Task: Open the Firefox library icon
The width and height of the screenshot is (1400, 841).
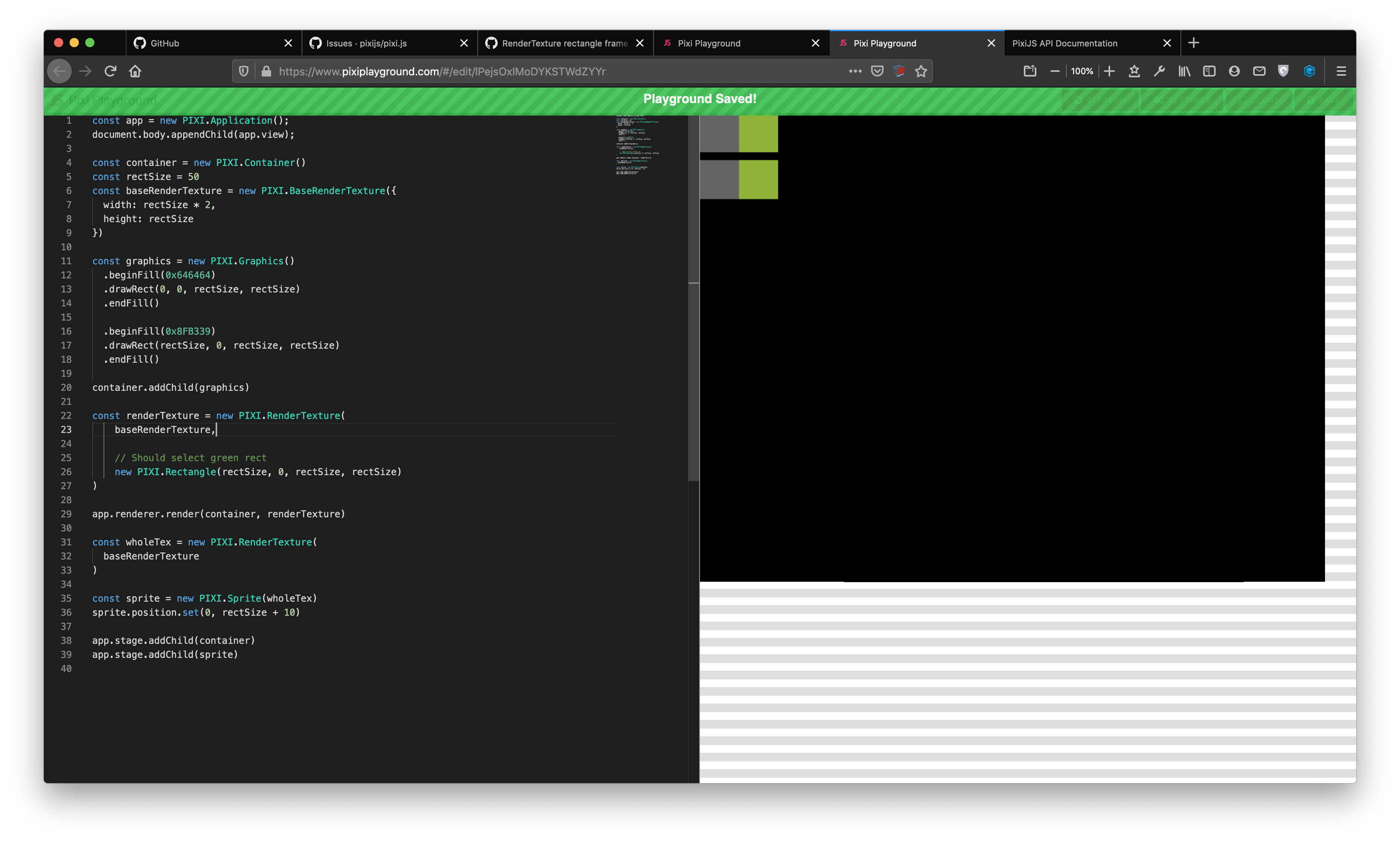Action: coord(1184,71)
